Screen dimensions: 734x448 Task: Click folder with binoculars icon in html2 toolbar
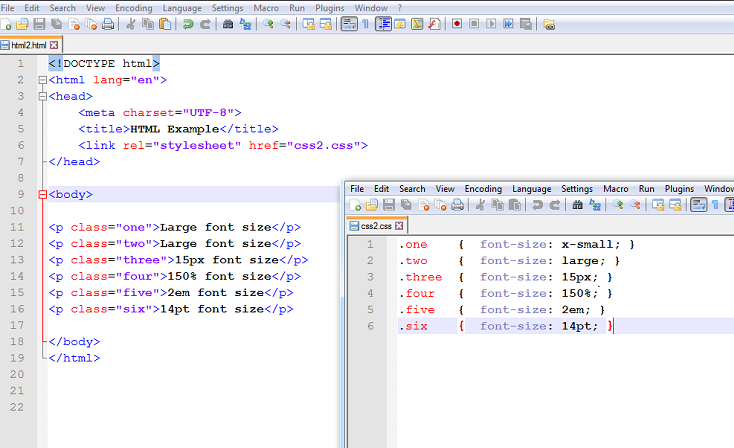pyautogui.click(x=549, y=24)
